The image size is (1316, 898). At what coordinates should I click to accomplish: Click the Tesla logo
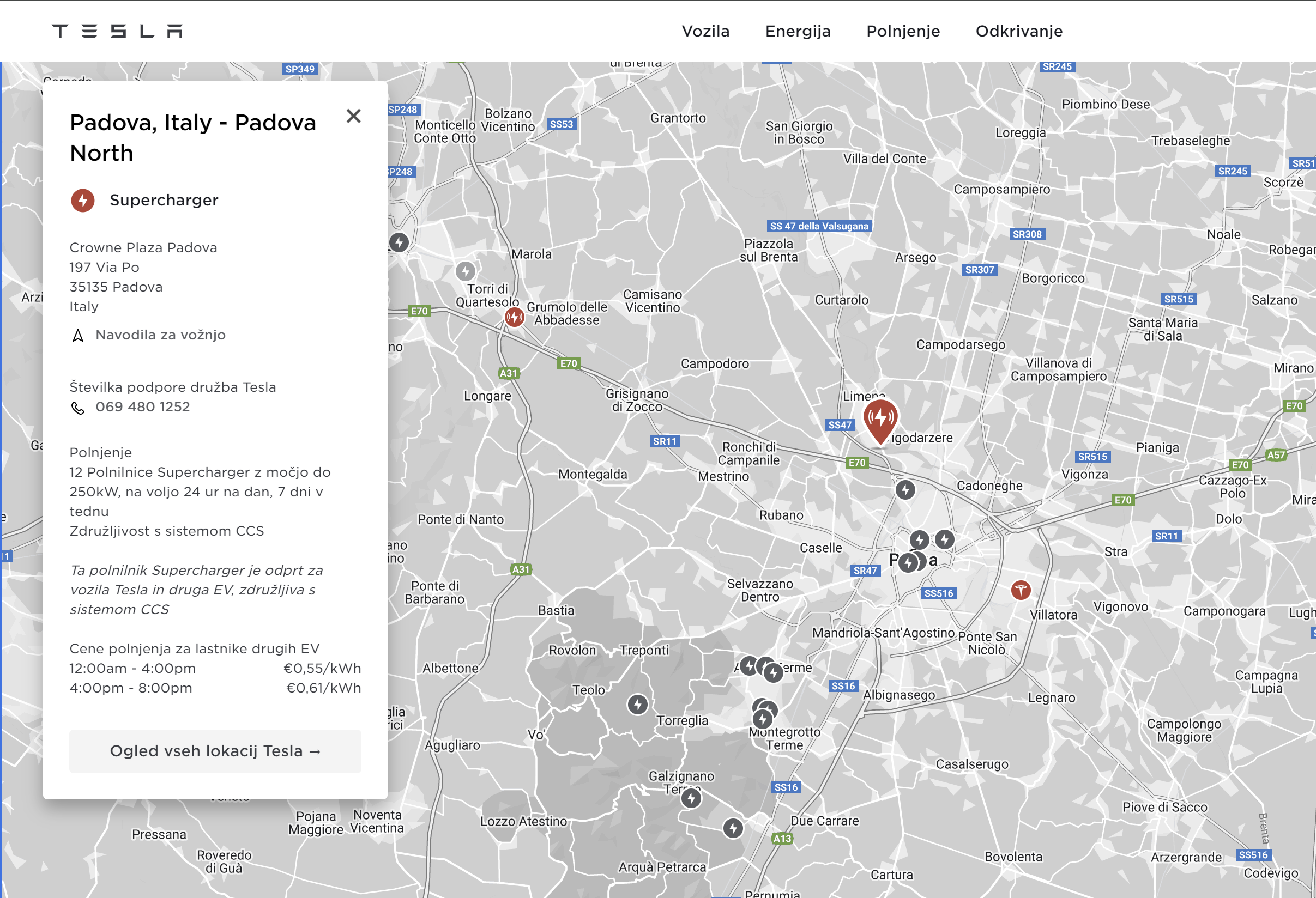[117, 31]
